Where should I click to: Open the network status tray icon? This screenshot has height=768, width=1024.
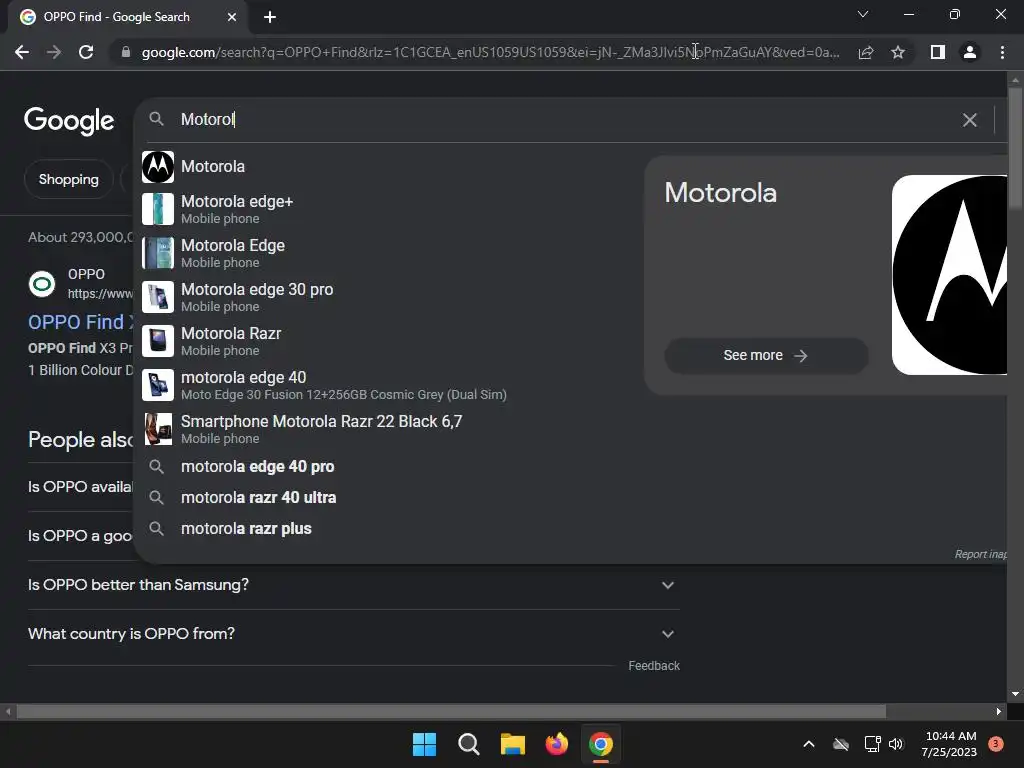872,744
